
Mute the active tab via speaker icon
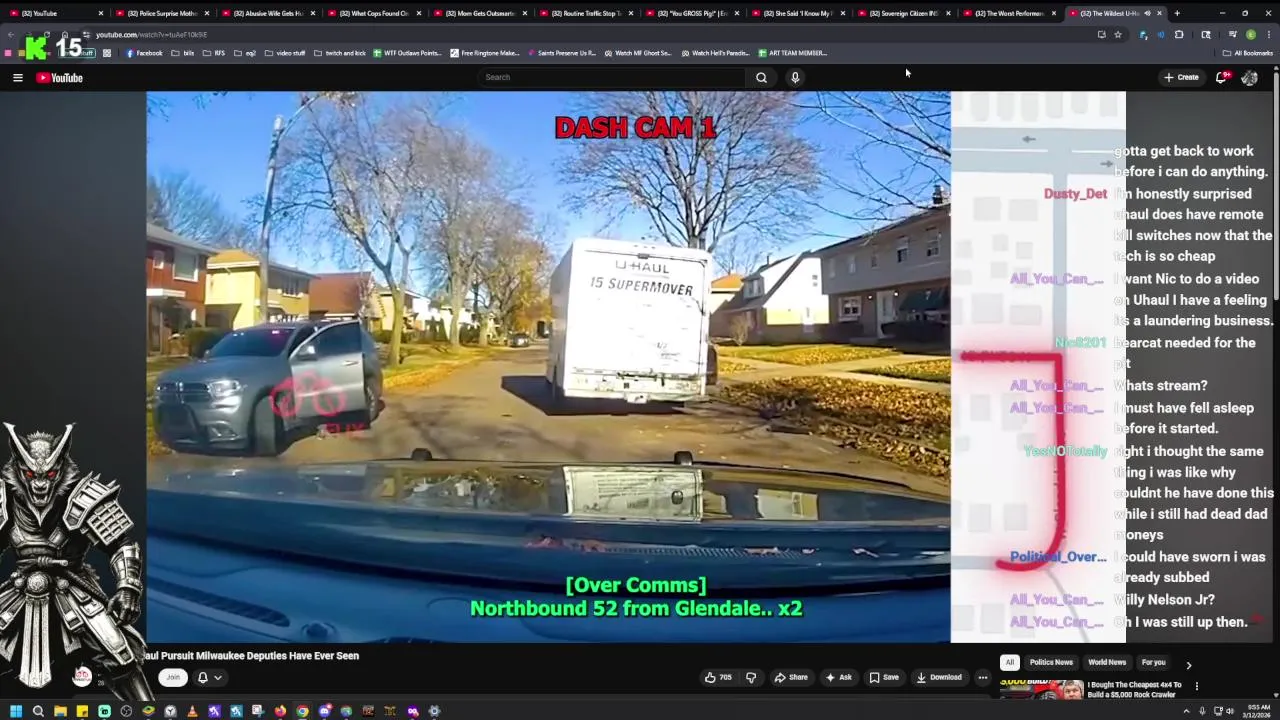[1147, 13]
